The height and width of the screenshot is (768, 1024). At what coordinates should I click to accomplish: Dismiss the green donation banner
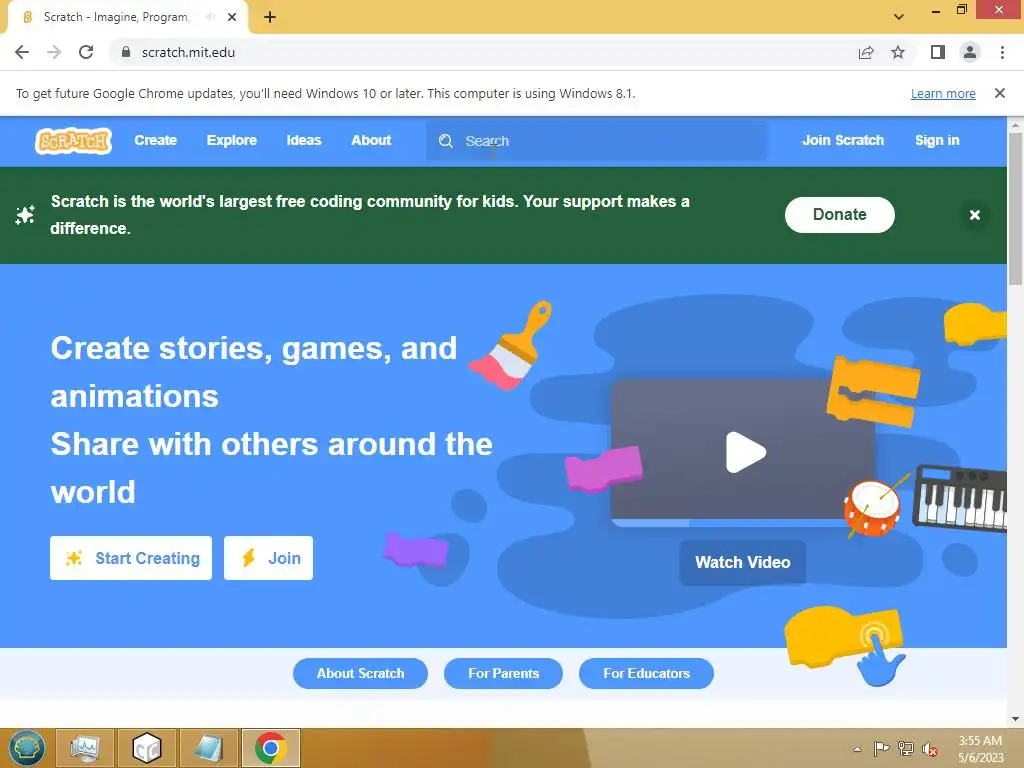coord(974,215)
